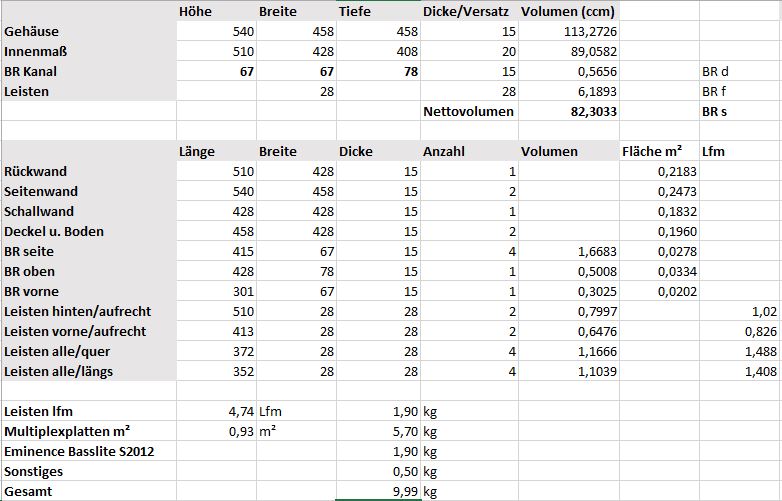Select Leisten alle/längs Länge cell 352
Image resolution: width=782 pixels, height=501 pixels.
[x=216, y=371]
